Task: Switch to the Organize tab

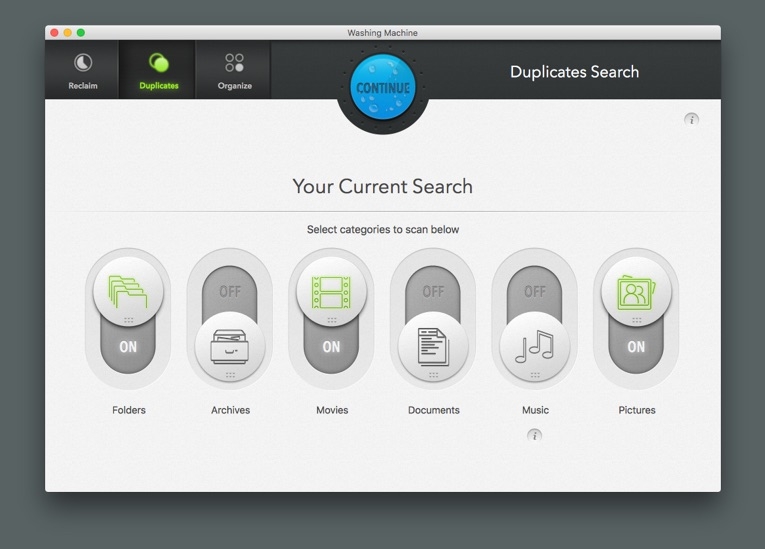Action: pos(234,70)
